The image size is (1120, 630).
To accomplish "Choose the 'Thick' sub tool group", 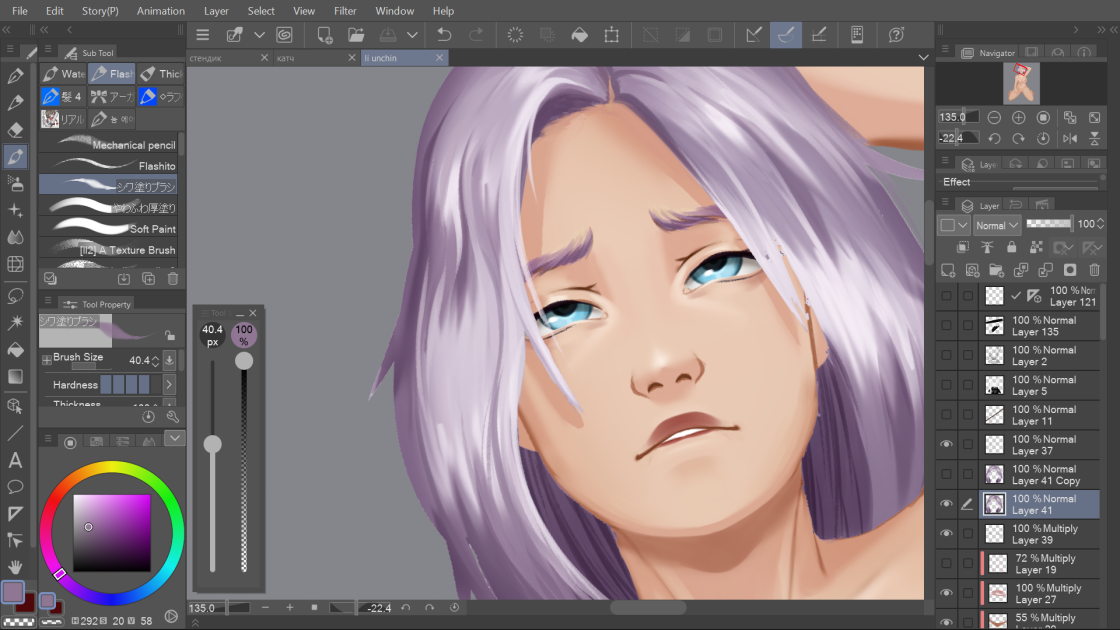I will click(x=161, y=74).
